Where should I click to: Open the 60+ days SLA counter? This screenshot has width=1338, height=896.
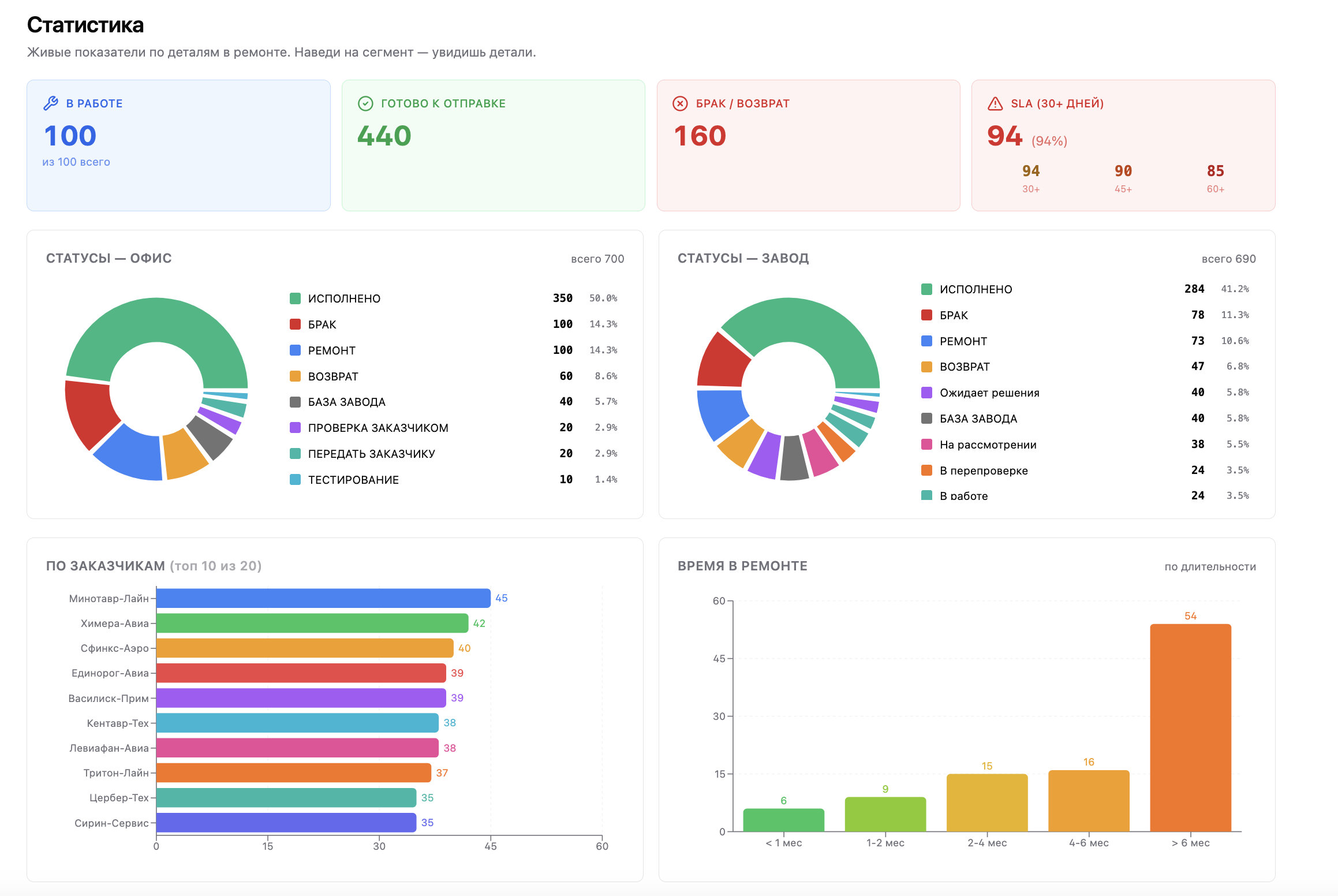tap(1215, 178)
